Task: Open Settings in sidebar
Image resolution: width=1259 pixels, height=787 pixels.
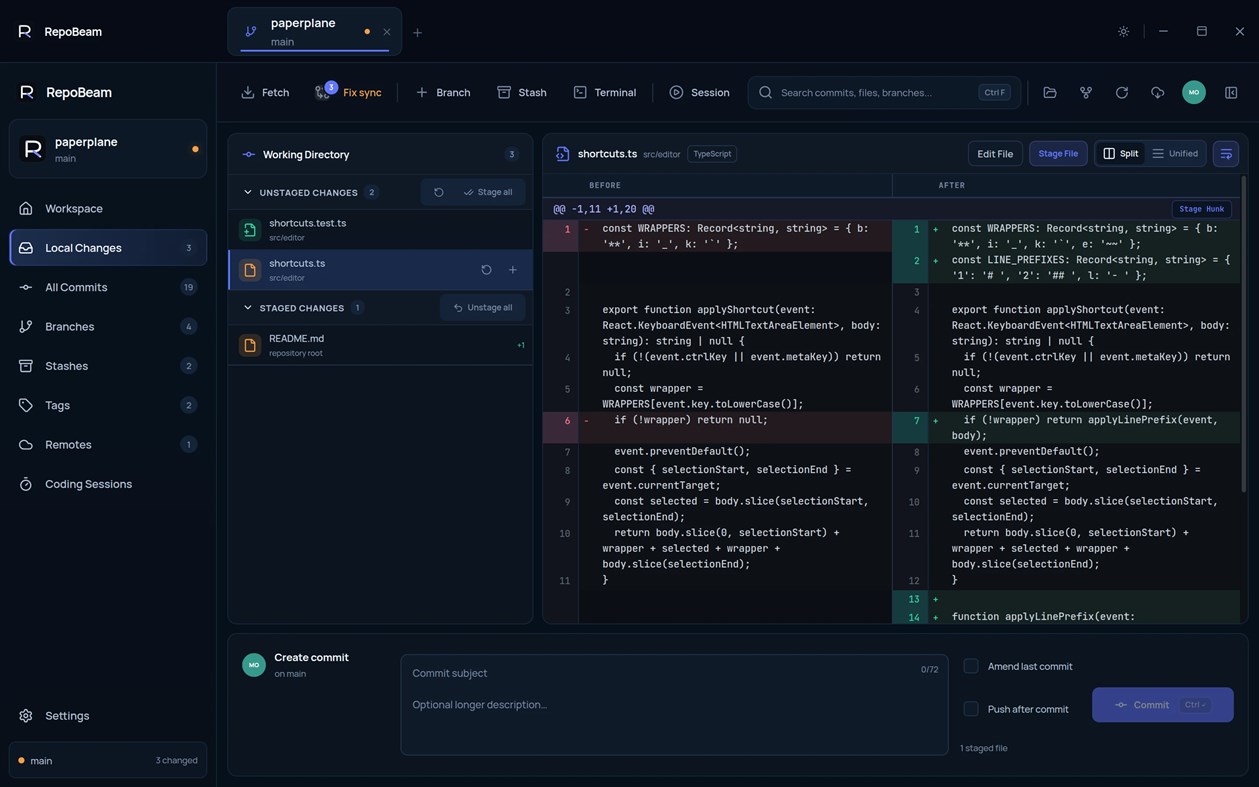Action: (108, 716)
